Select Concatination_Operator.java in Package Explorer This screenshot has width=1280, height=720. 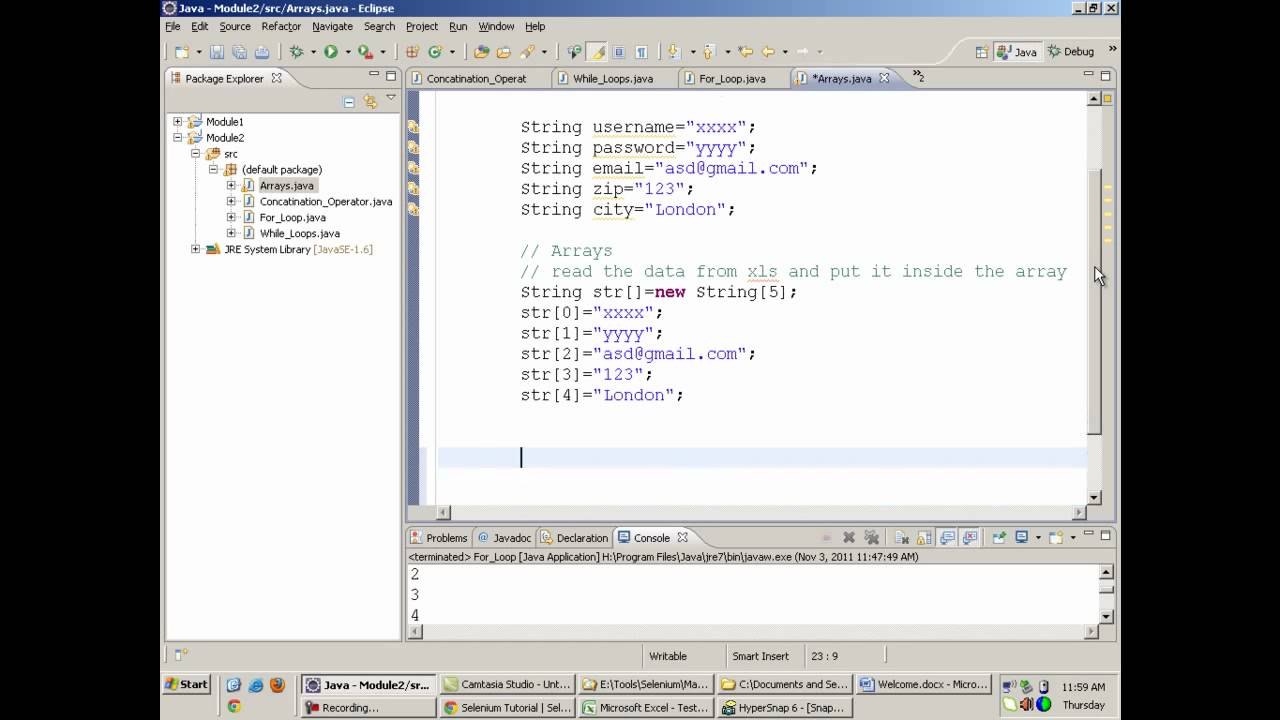[x=326, y=202]
